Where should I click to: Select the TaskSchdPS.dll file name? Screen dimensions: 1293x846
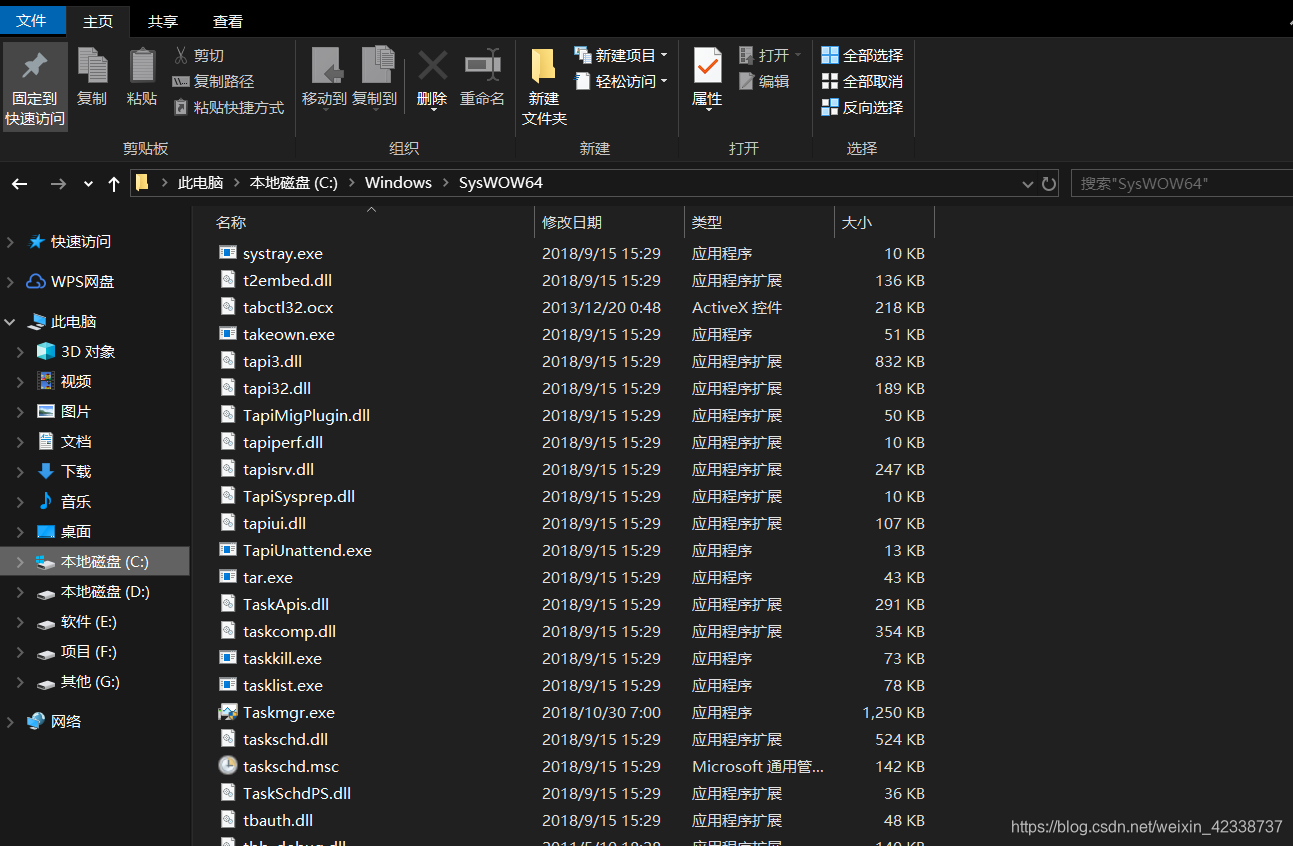(297, 794)
